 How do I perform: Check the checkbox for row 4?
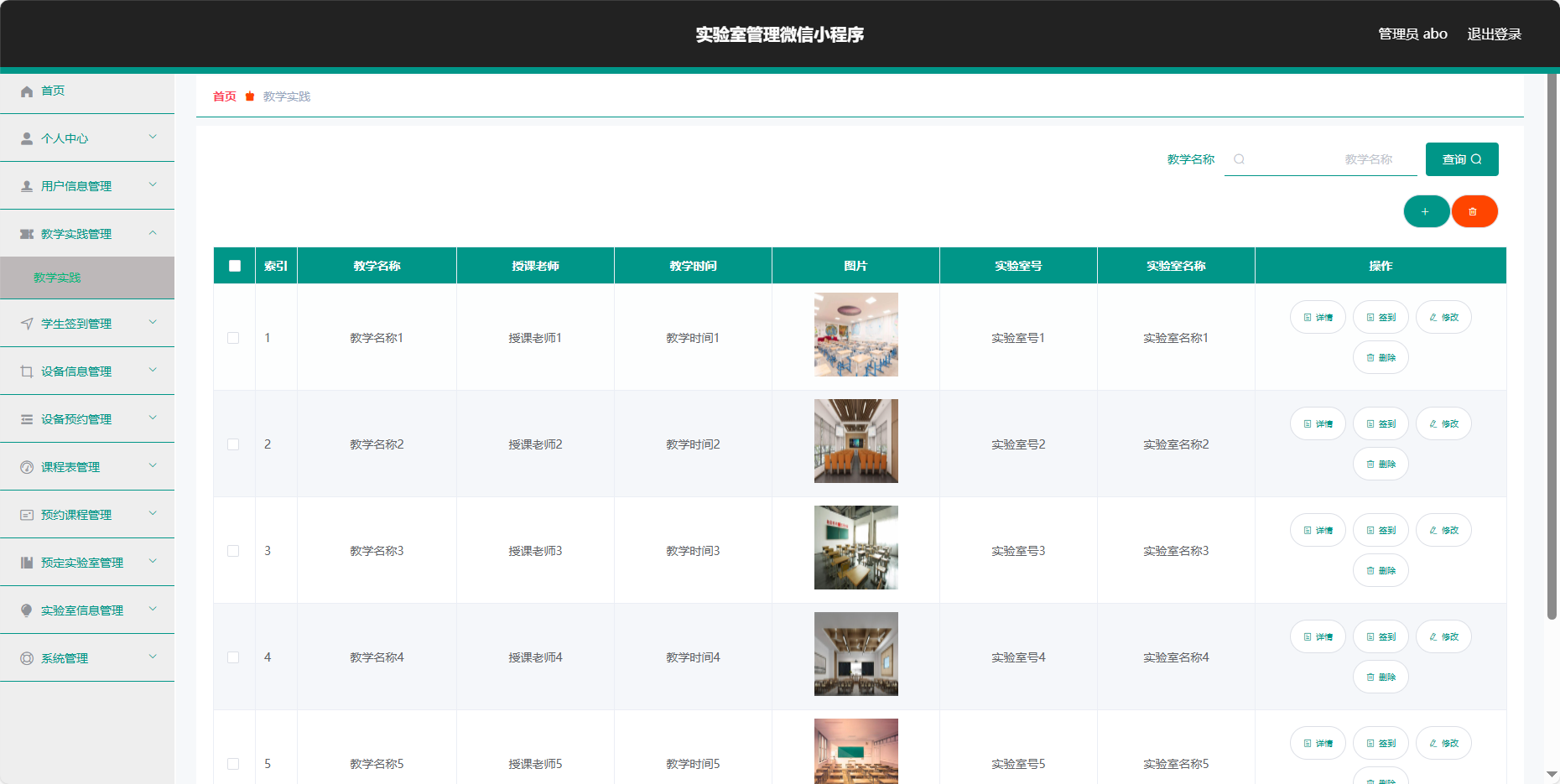coord(233,657)
